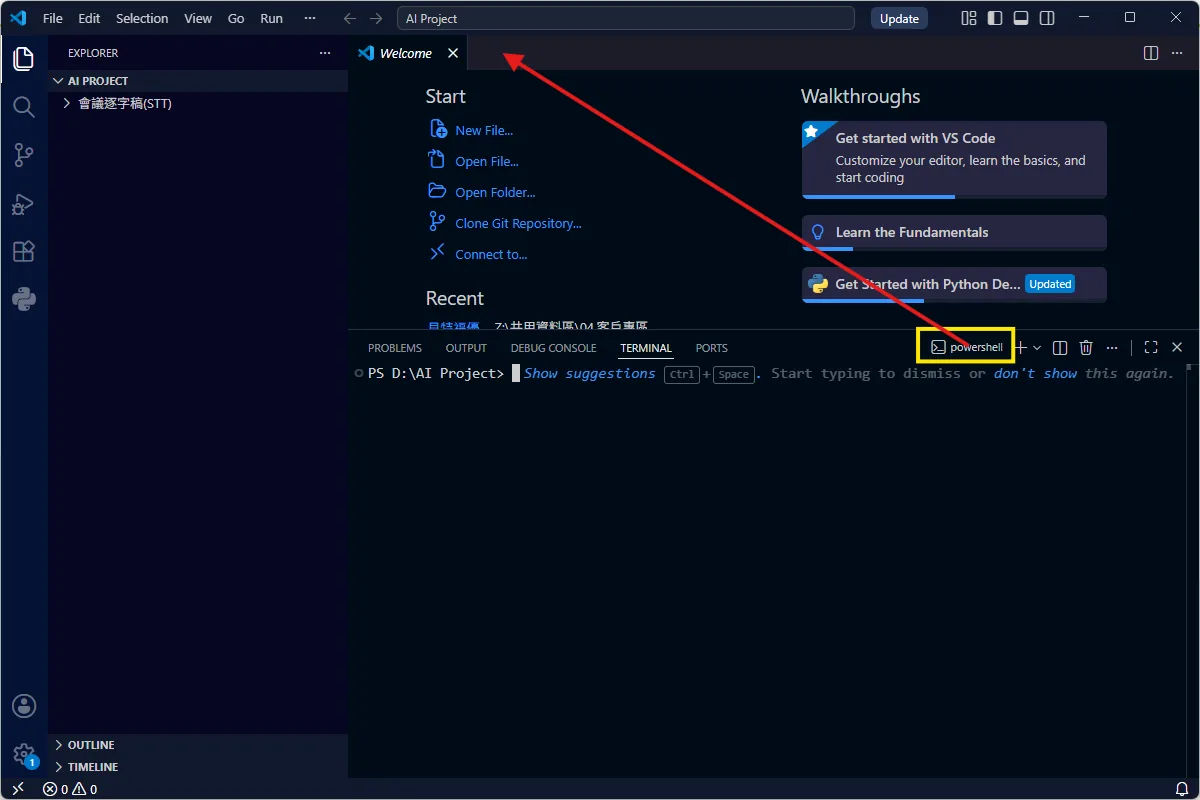Image resolution: width=1200 pixels, height=800 pixels.
Task: Go back with the navigation arrow
Action: click(x=349, y=18)
